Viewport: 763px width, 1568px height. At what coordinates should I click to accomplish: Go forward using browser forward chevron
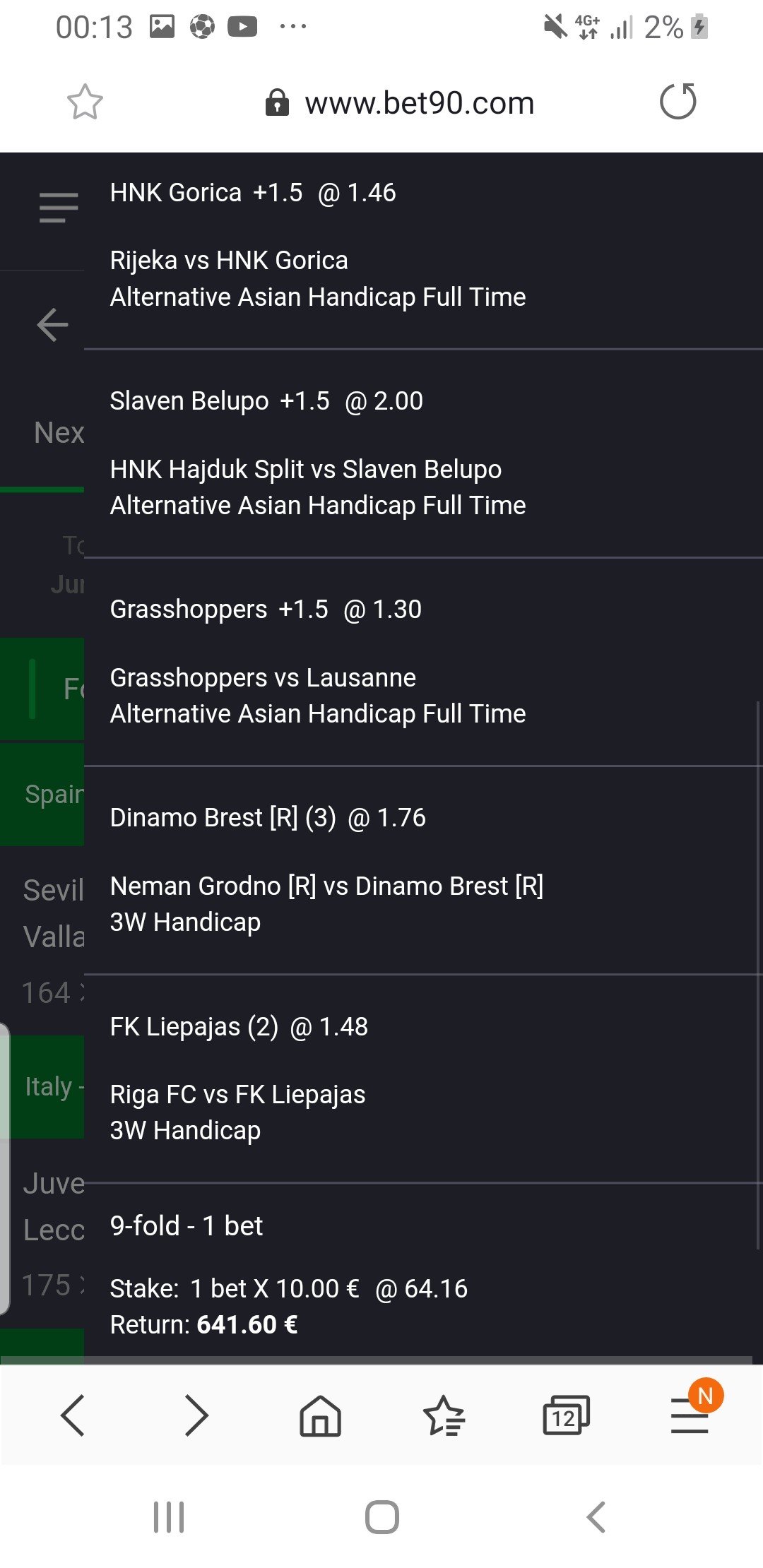coord(196,1415)
